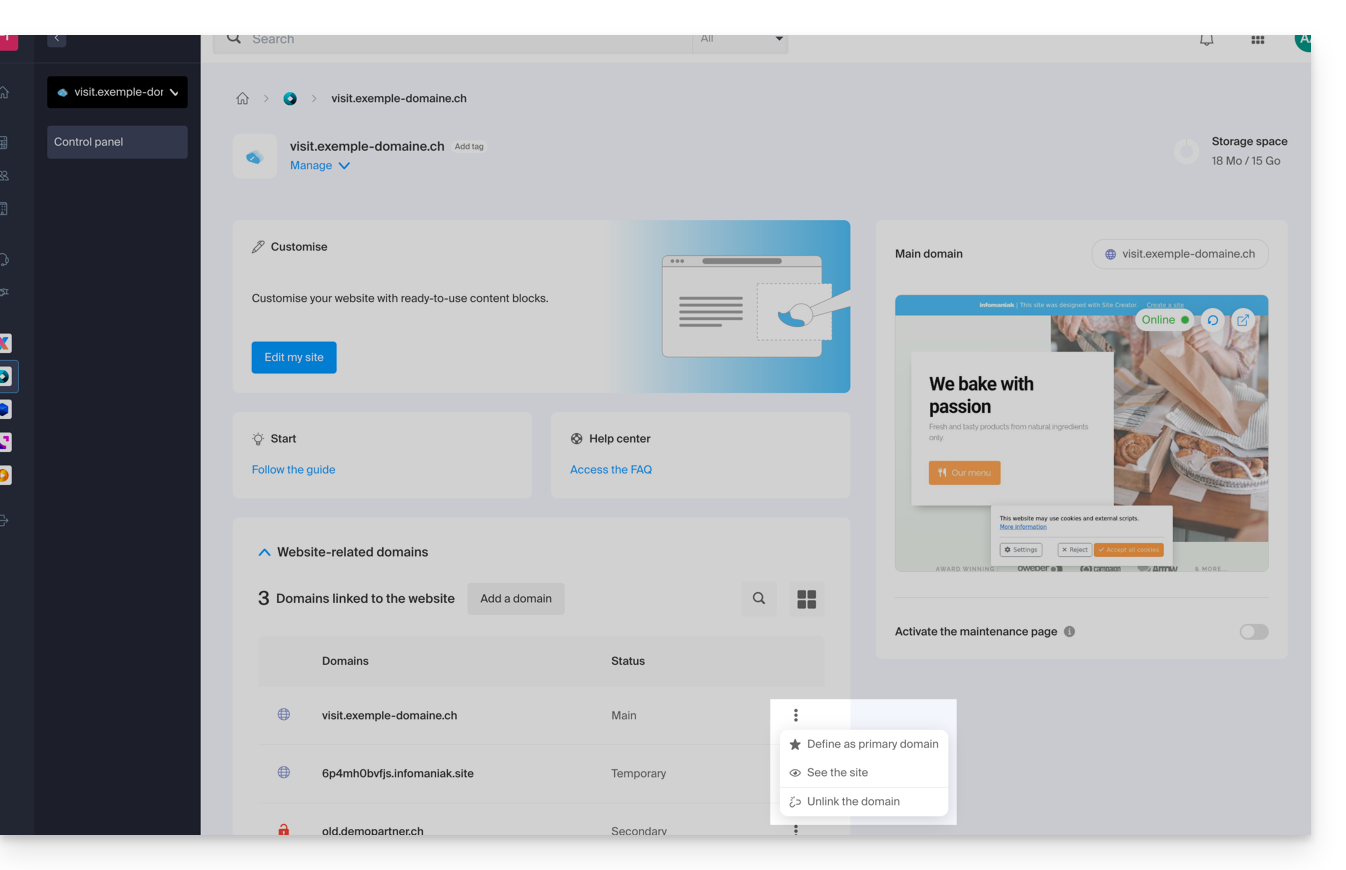Click the notifications bell icon

coord(1207,40)
